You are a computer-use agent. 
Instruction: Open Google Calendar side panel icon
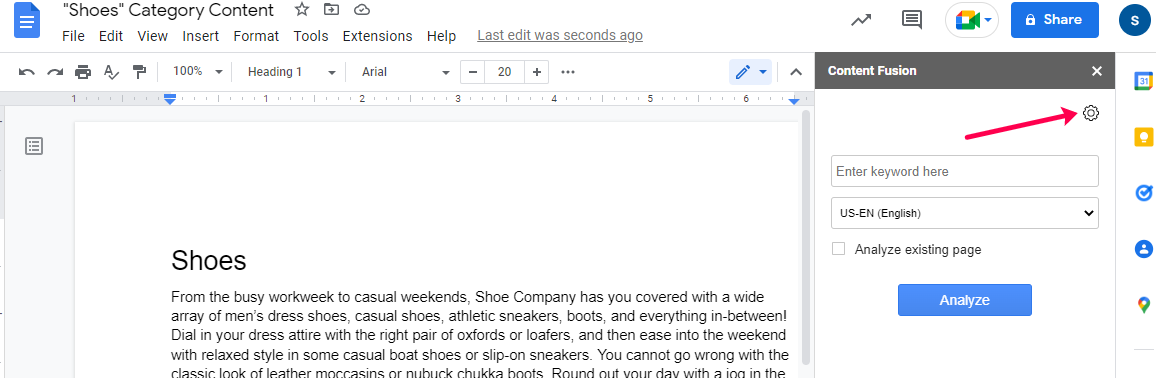pyautogui.click(x=1143, y=81)
